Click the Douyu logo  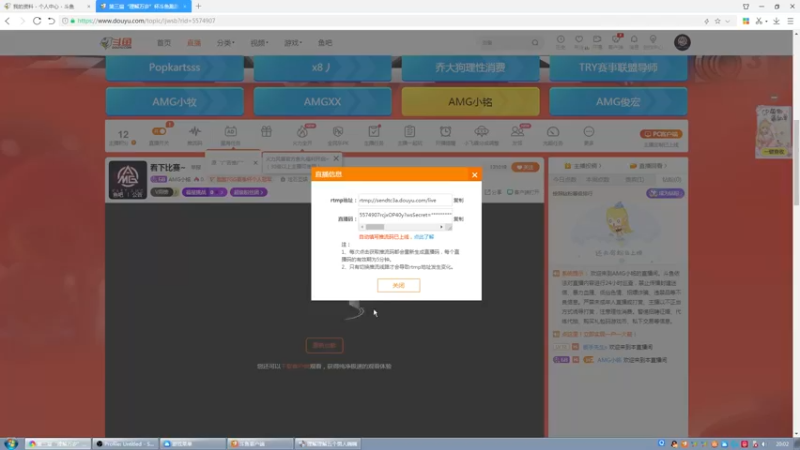pos(116,43)
